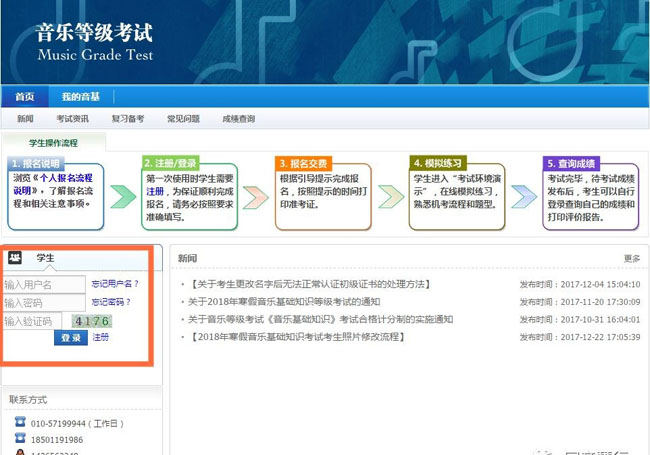Open 更多 news link
This screenshot has width=650, height=455.
point(632,259)
